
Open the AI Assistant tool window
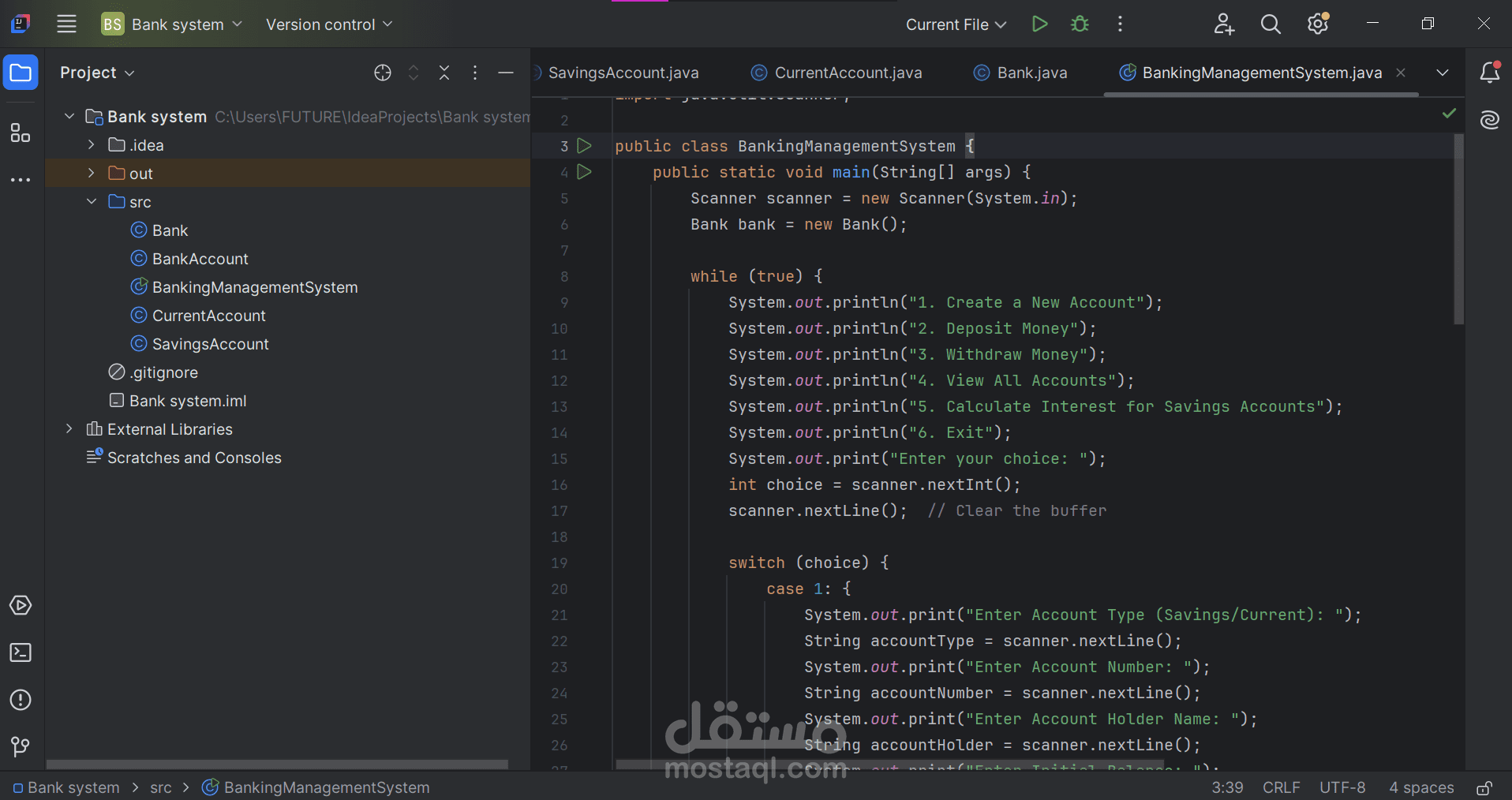(x=1490, y=120)
